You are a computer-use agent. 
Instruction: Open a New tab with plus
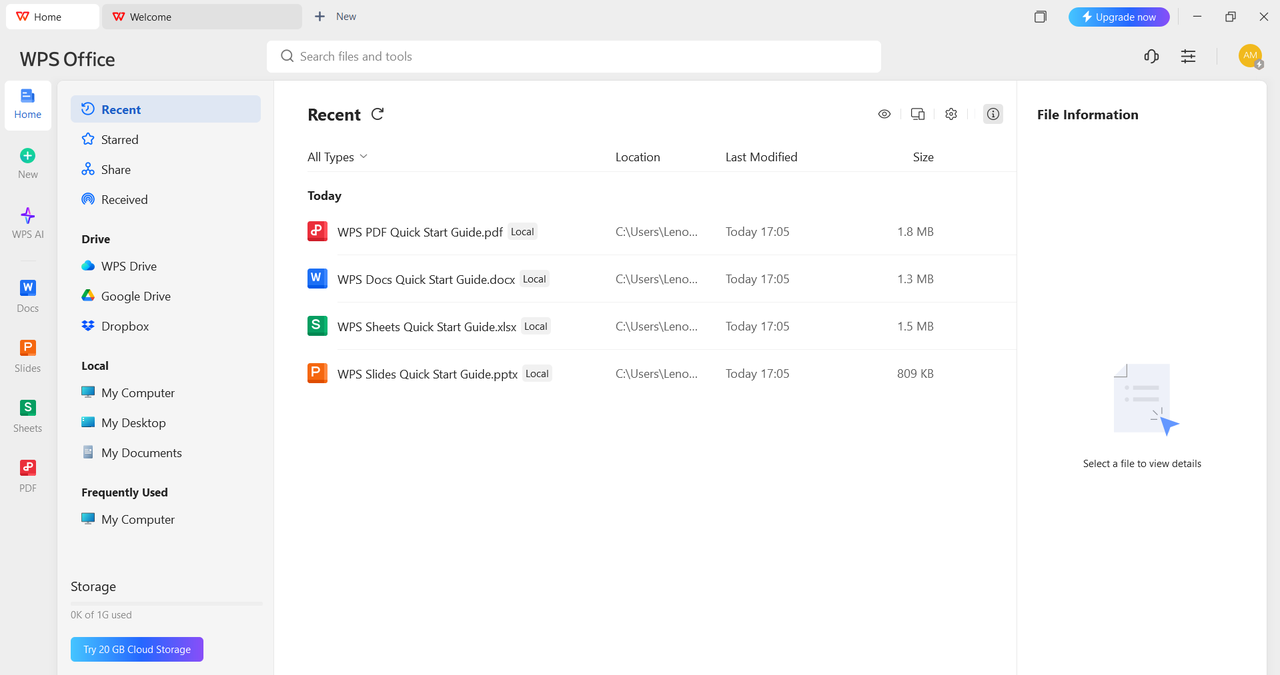(x=335, y=17)
